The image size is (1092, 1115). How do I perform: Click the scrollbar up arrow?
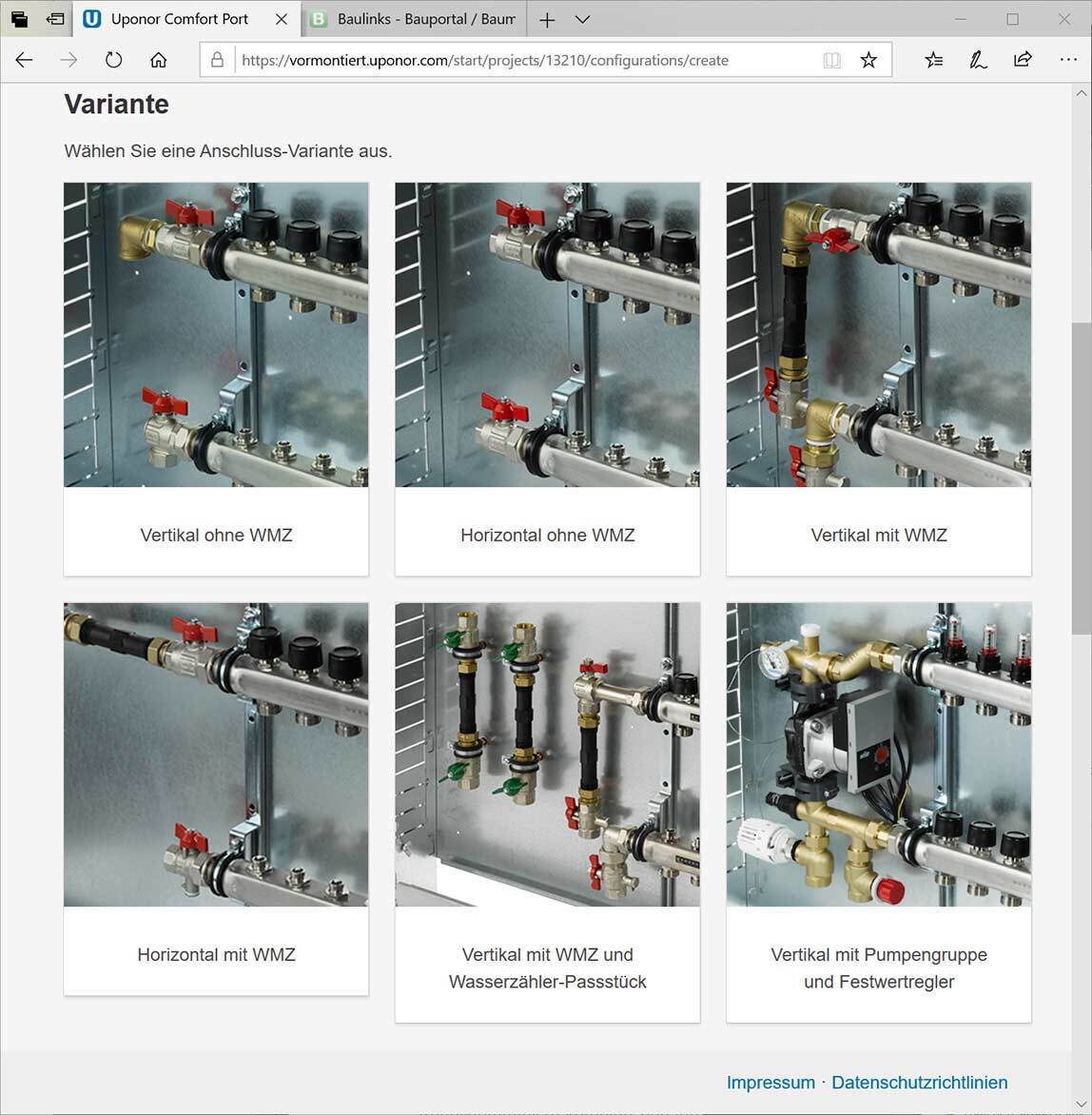pyautogui.click(x=1082, y=93)
